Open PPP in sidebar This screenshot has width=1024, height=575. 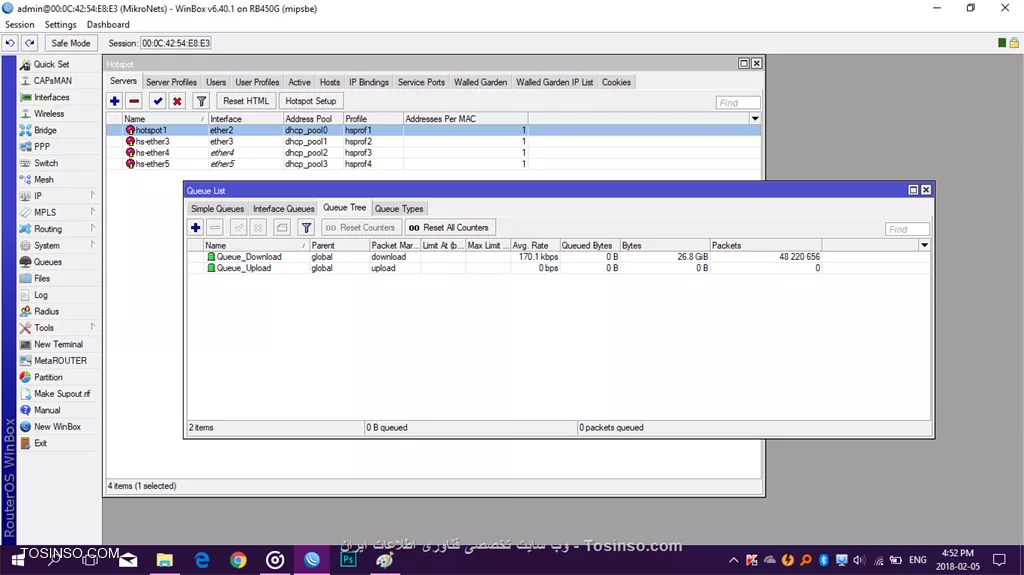[x=42, y=146]
